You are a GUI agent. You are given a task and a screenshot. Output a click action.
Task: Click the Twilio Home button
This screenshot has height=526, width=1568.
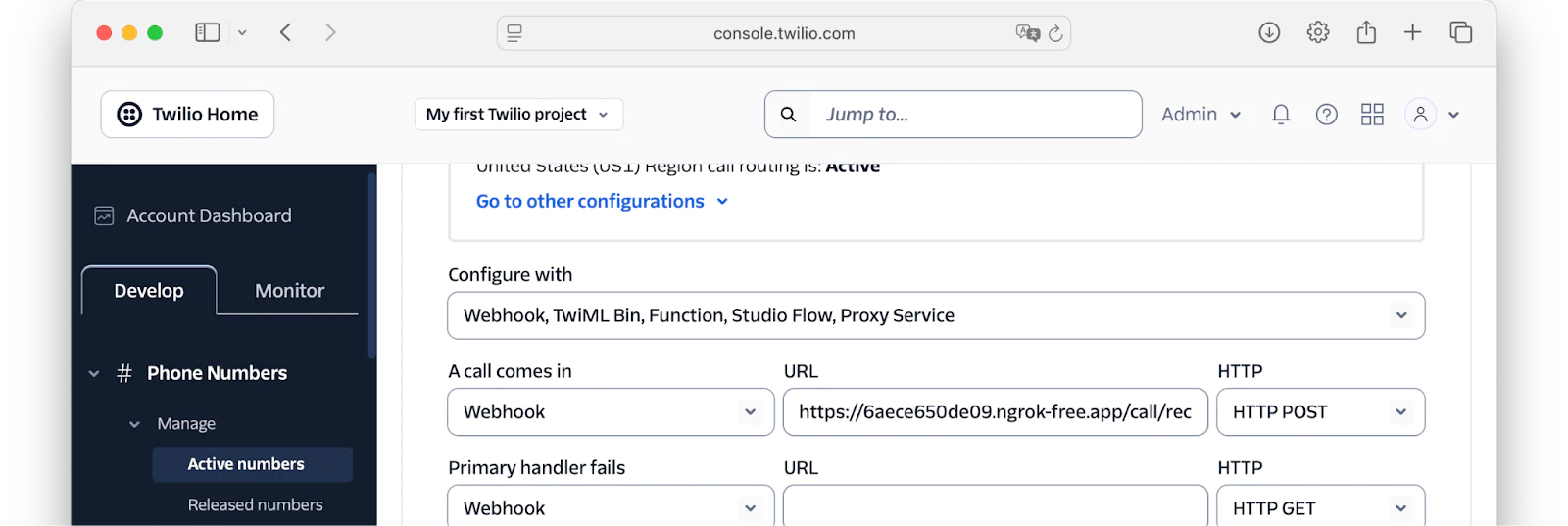click(x=187, y=115)
